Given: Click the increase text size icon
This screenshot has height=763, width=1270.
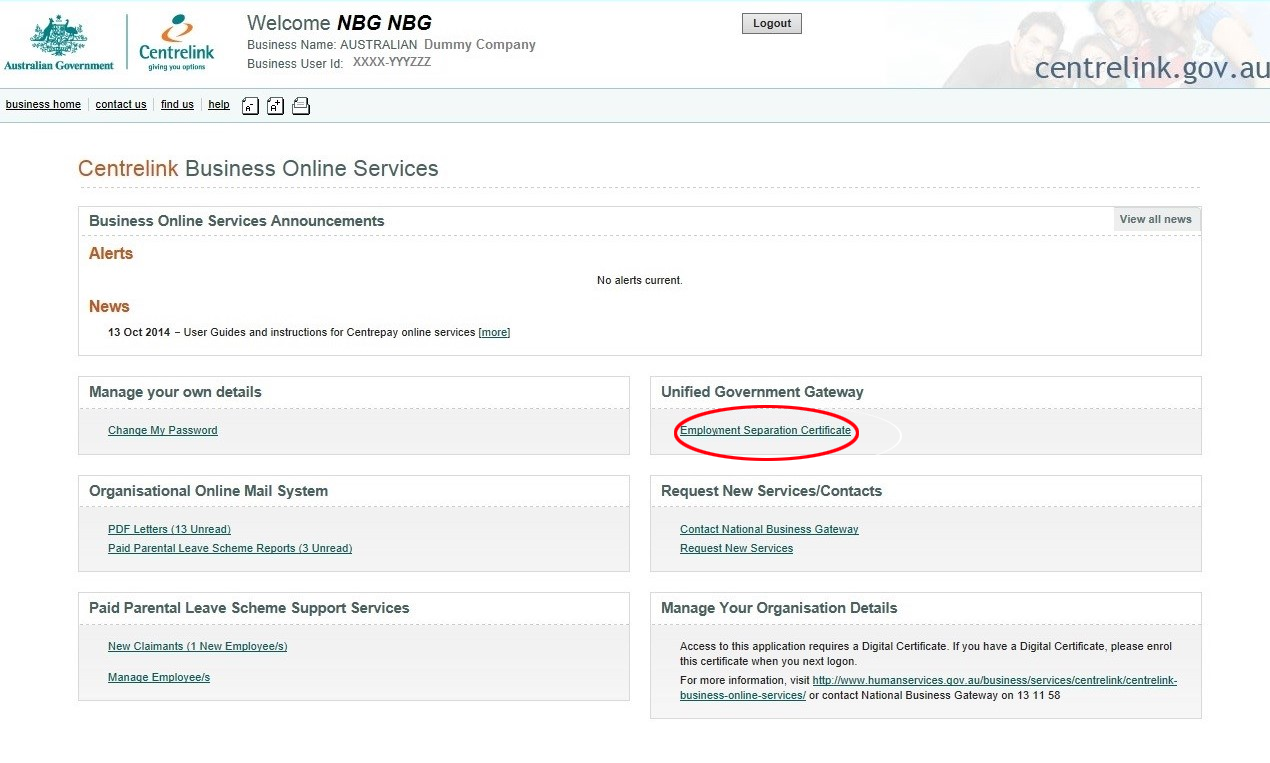Looking at the screenshot, I should (275, 105).
